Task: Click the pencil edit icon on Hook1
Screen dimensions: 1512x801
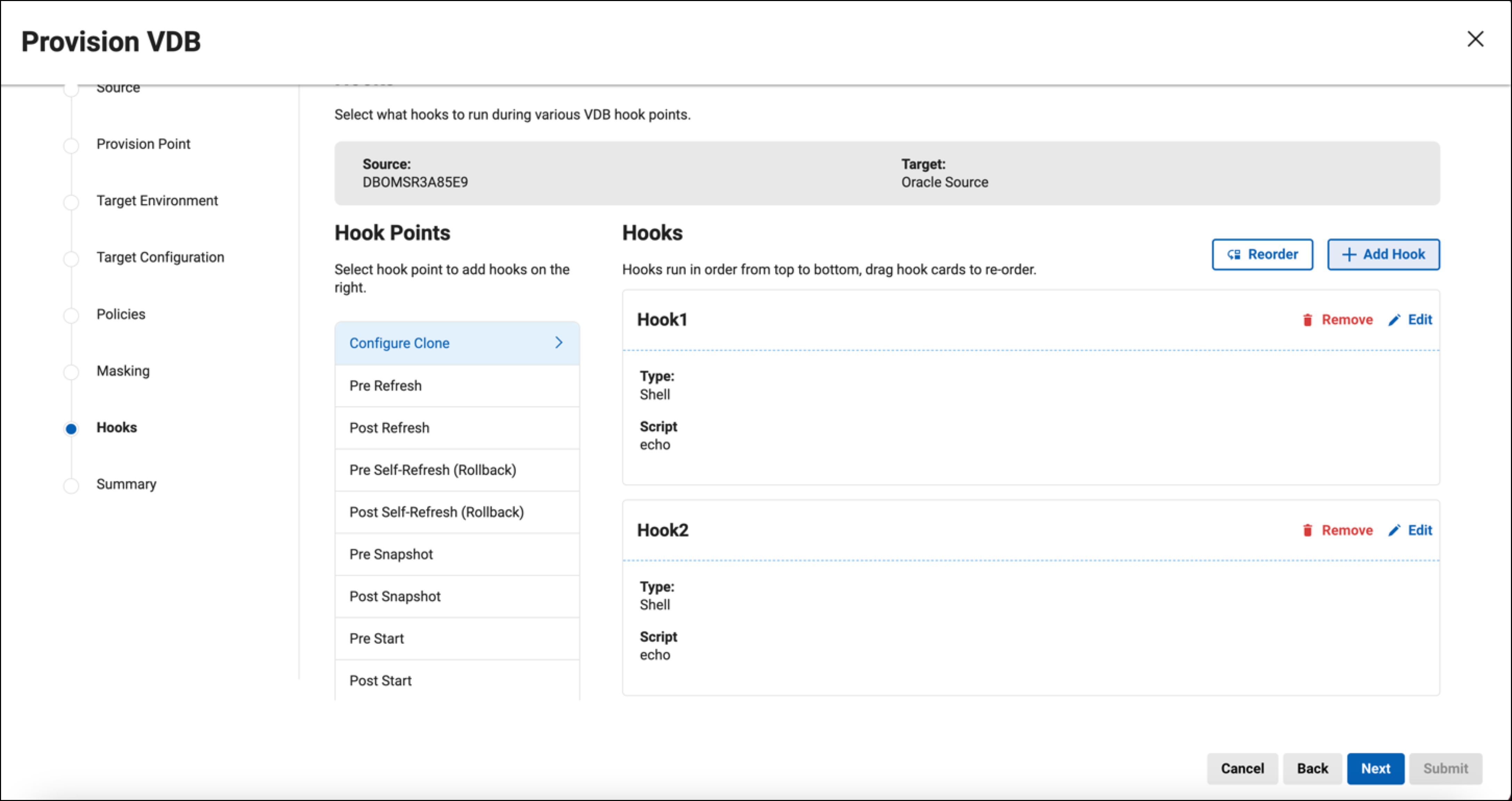Action: point(1394,320)
